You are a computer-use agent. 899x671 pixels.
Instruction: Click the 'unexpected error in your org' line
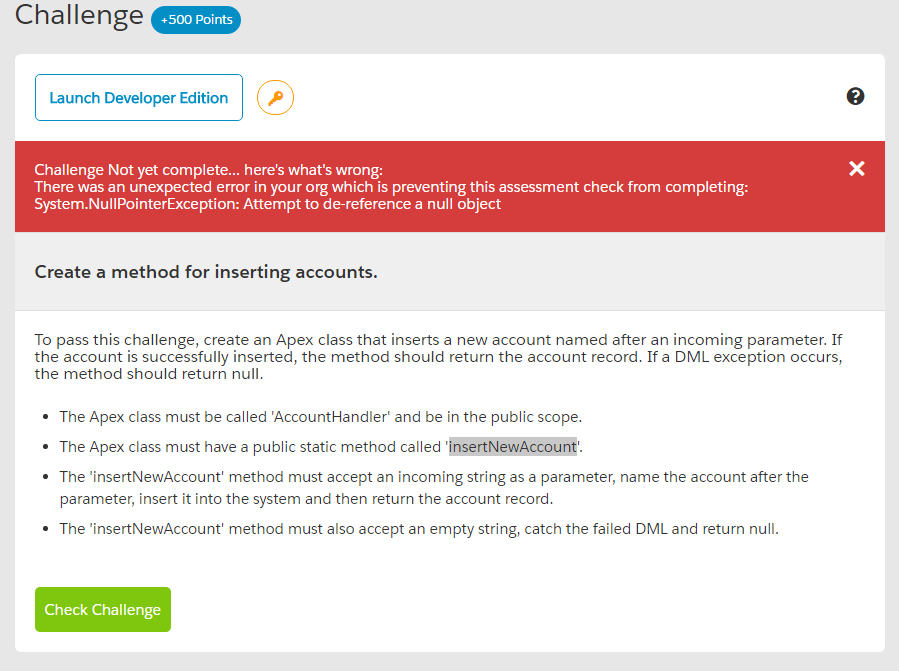click(x=391, y=187)
